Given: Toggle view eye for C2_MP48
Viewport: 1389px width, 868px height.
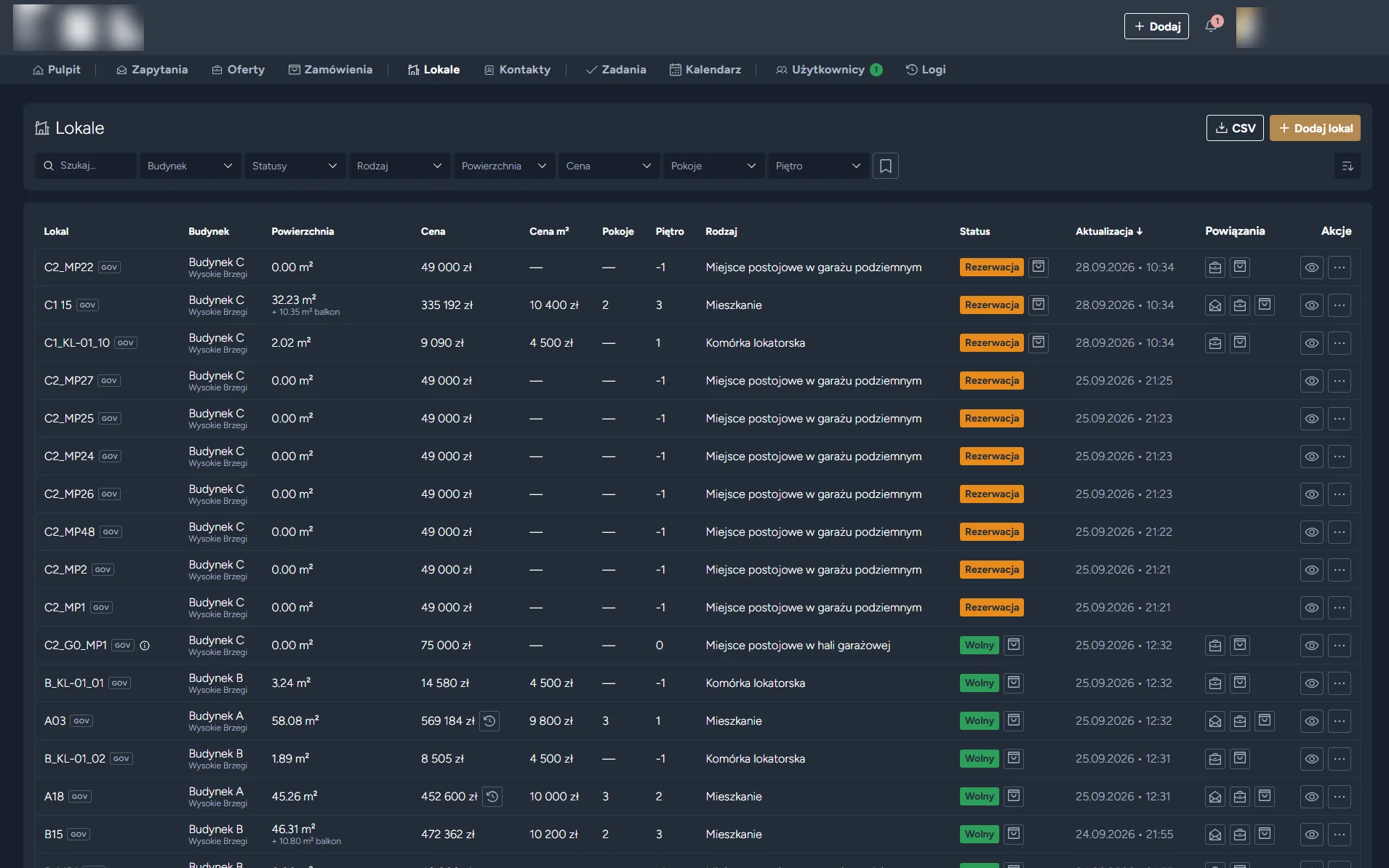Looking at the screenshot, I should click(x=1311, y=532).
